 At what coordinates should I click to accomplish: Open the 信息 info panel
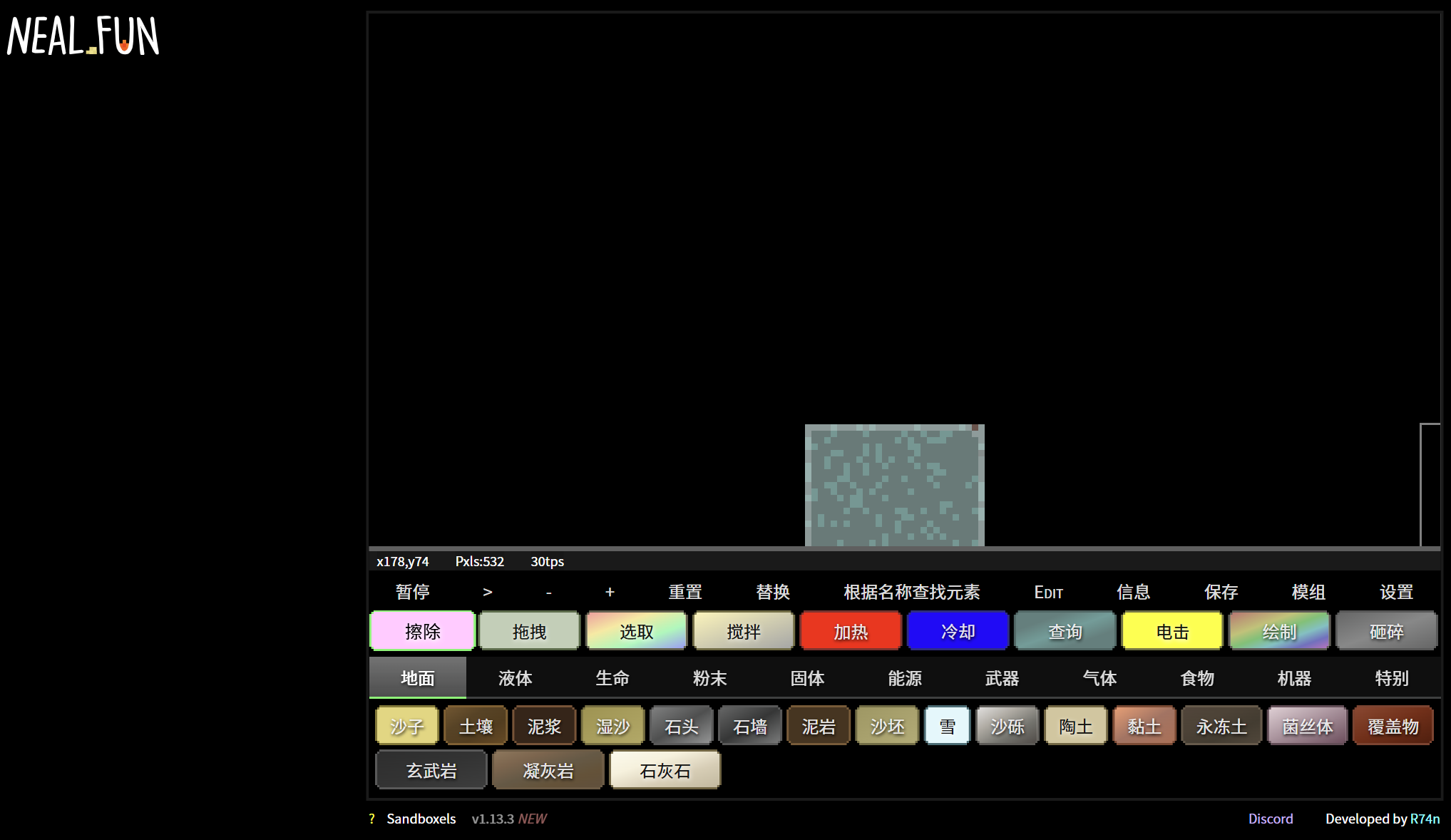pos(1133,592)
